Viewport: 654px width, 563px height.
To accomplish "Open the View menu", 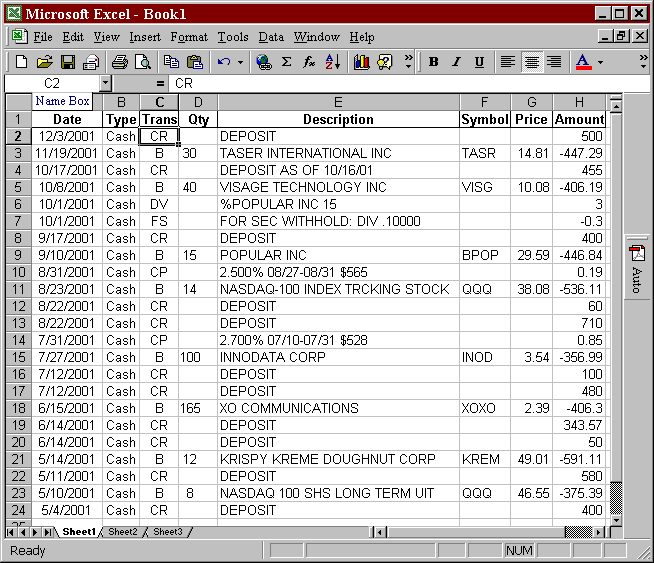I will [106, 37].
